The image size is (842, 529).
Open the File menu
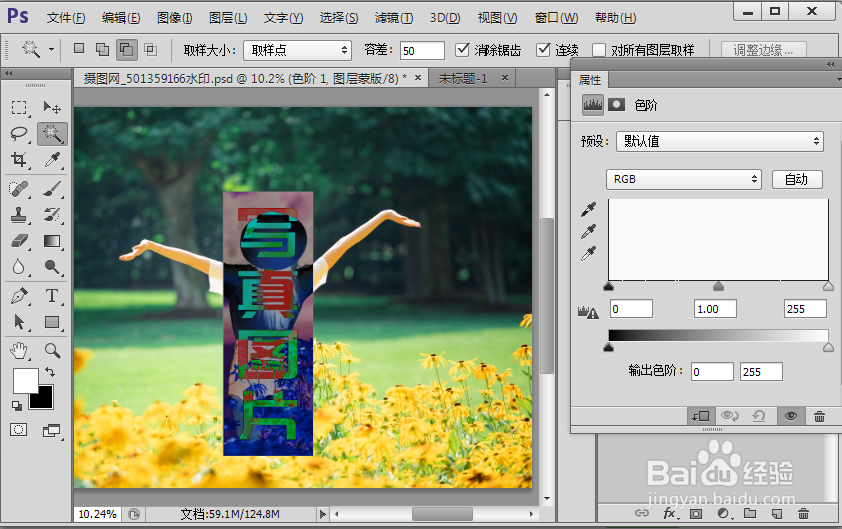click(66, 18)
